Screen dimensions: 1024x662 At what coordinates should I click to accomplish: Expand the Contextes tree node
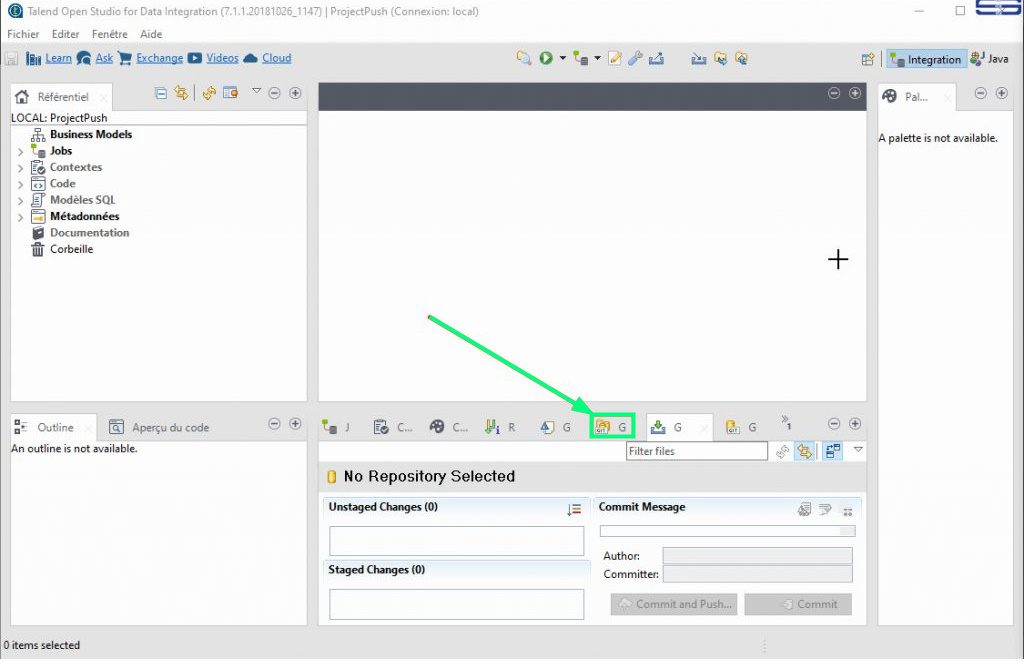coord(20,168)
